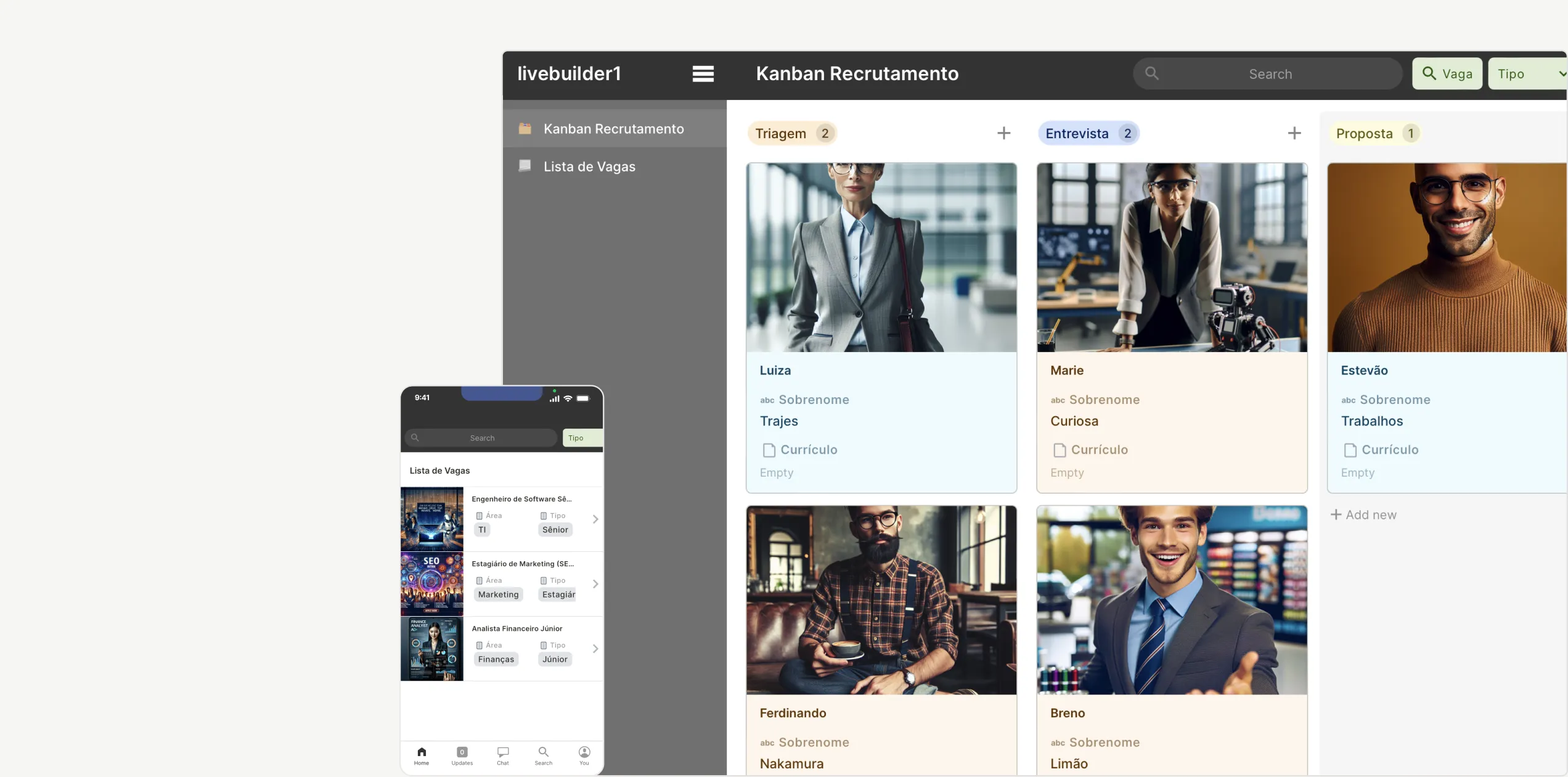Click the name Estevão on the card

point(1364,371)
